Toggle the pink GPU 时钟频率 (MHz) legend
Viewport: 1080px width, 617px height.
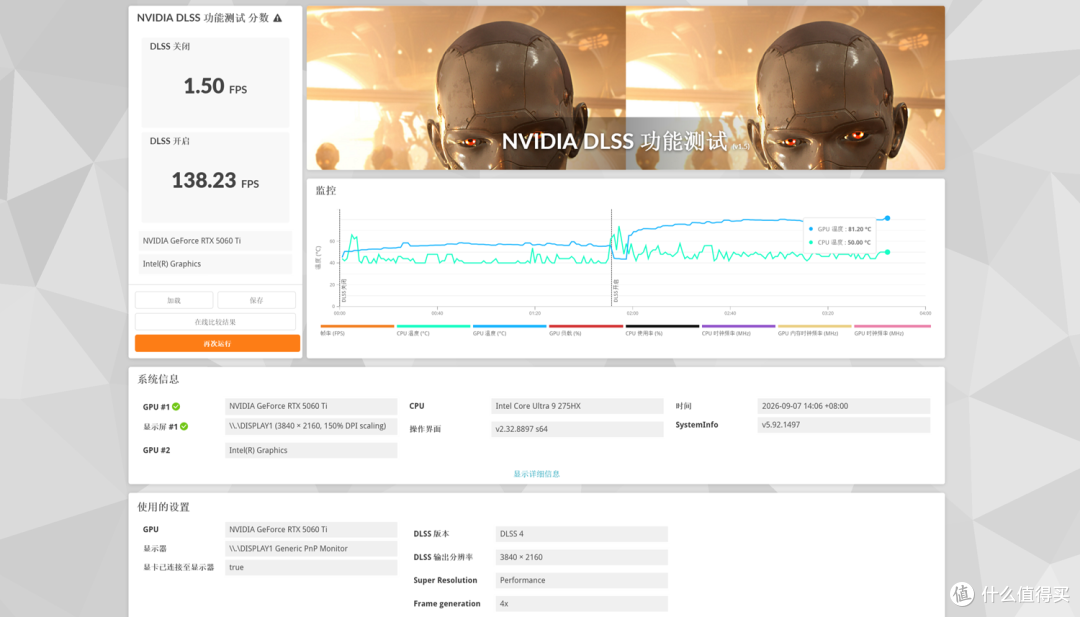892,331
